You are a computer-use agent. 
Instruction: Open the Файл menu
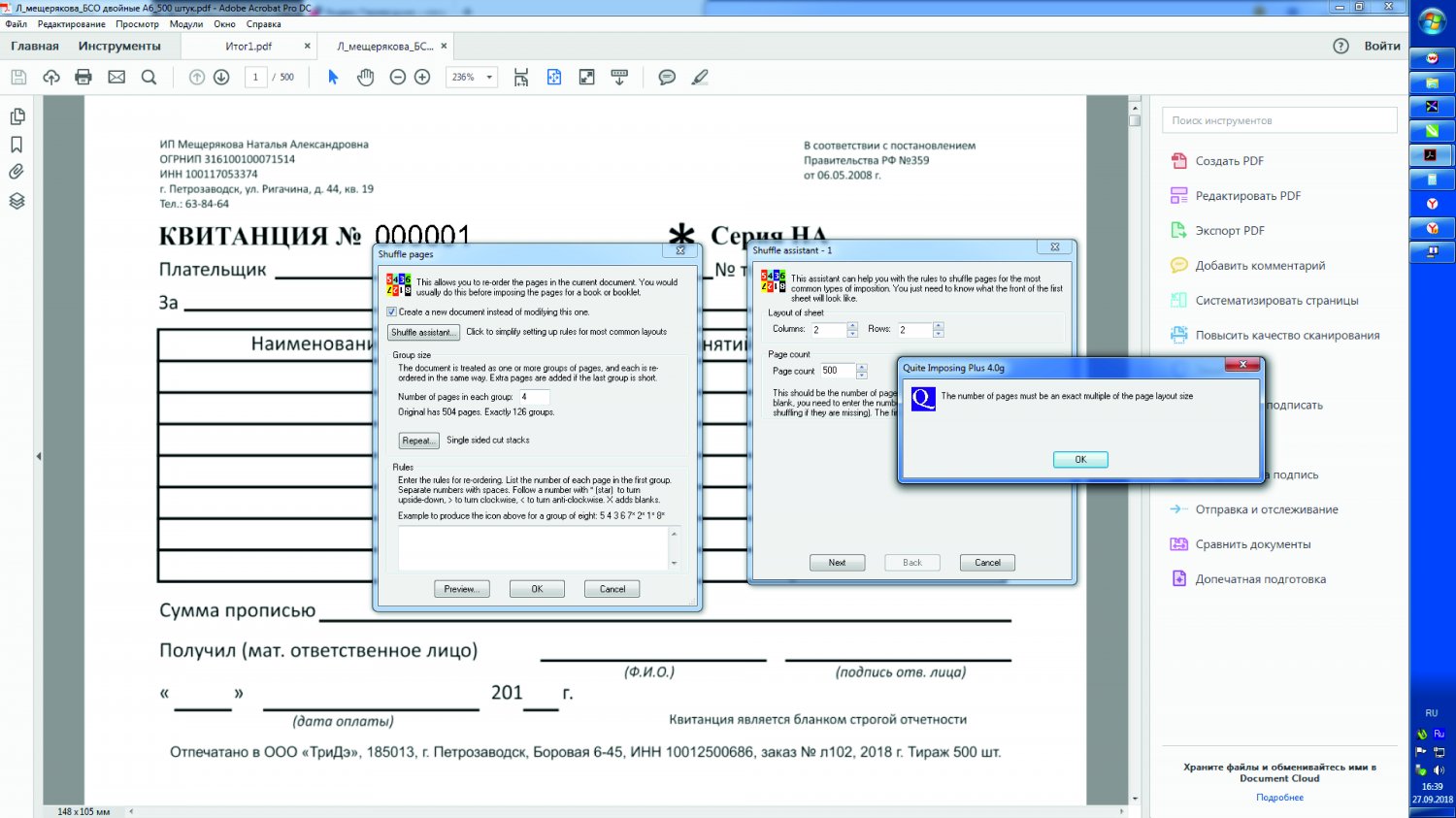click(x=17, y=24)
